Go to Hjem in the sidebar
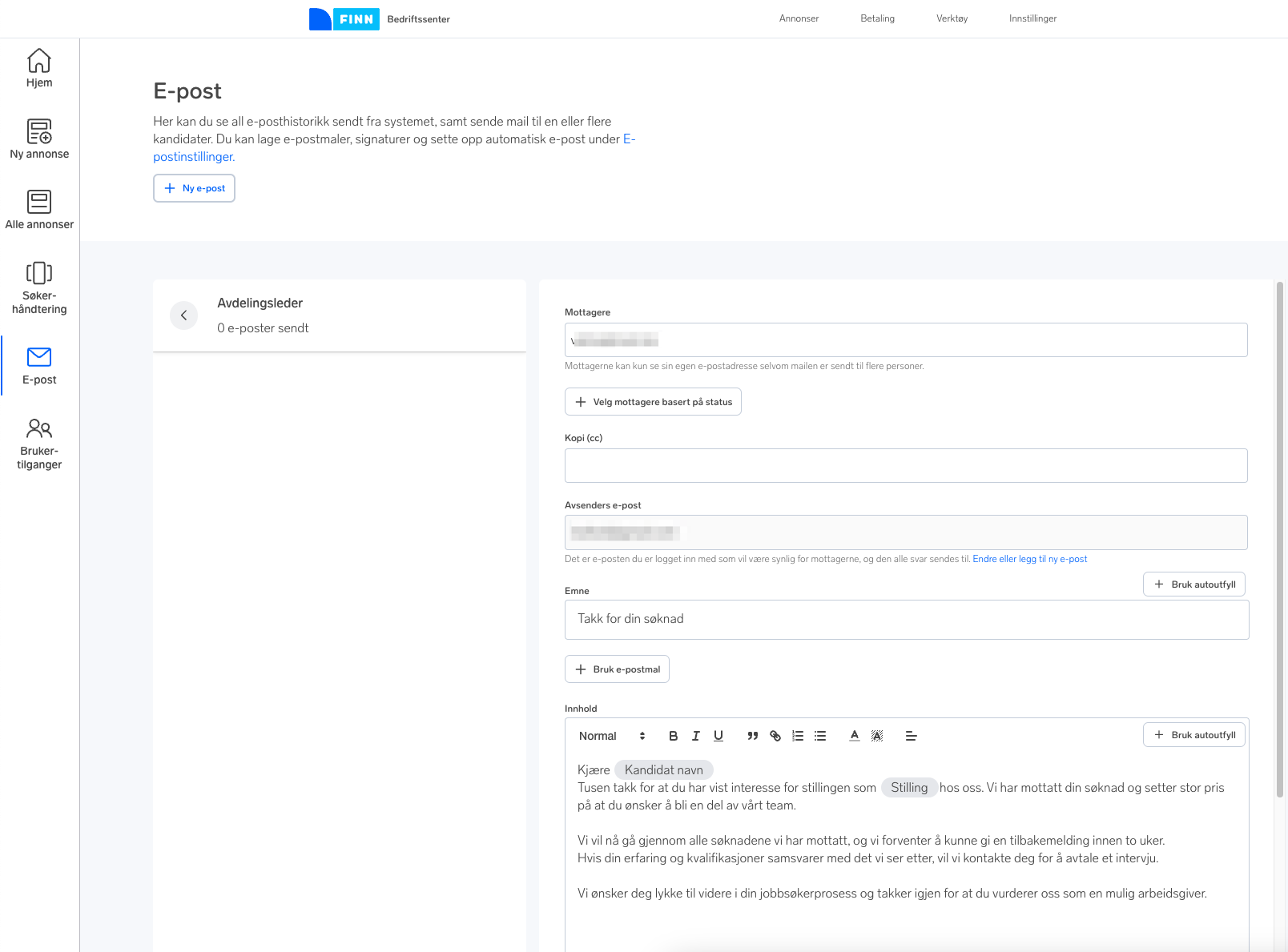1288x952 pixels. point(39,68)
